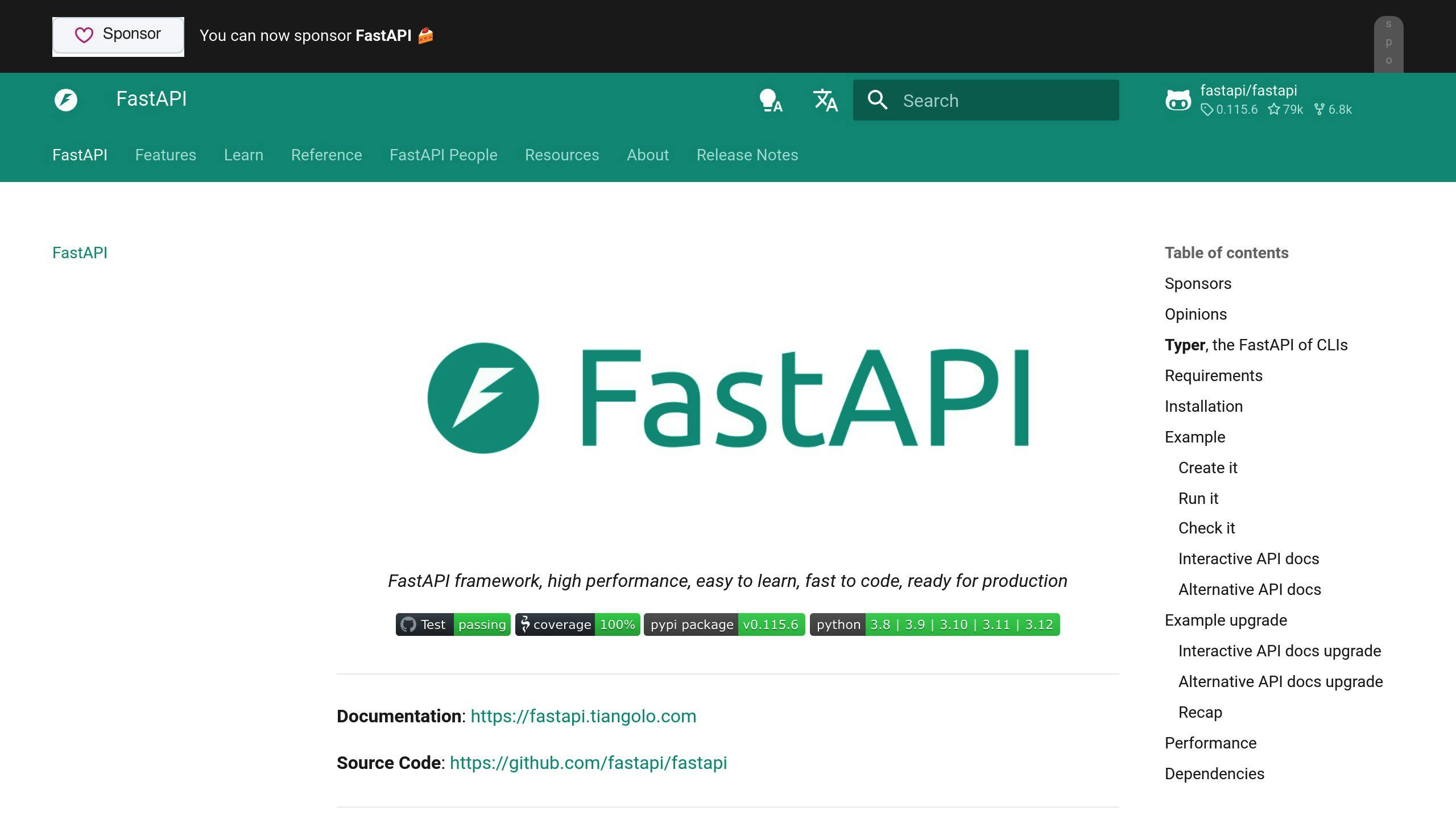Open the Release Notes tab

pos(747,155)
